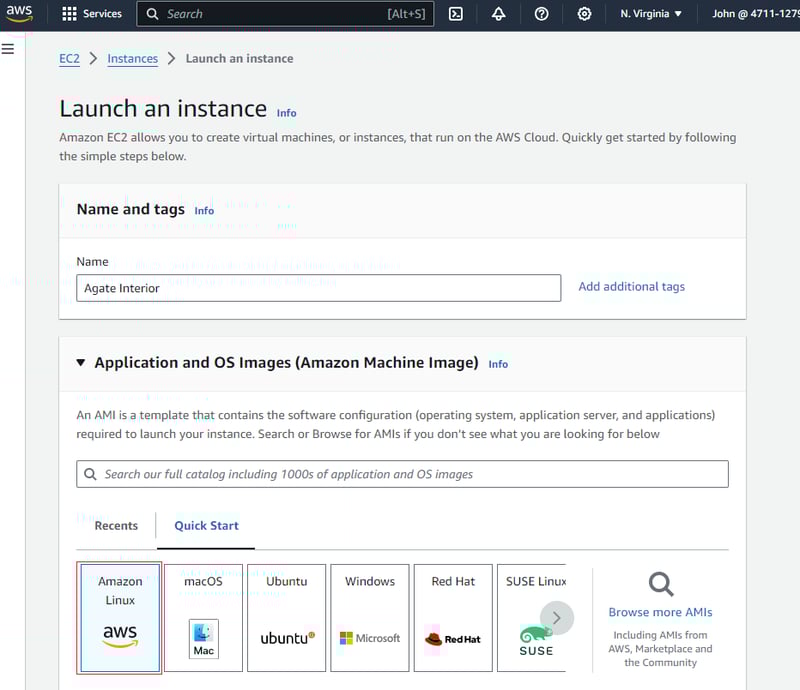Switch to the Recents tab
The width and height of the screenshot is (800, 690).
pos(116,526)
